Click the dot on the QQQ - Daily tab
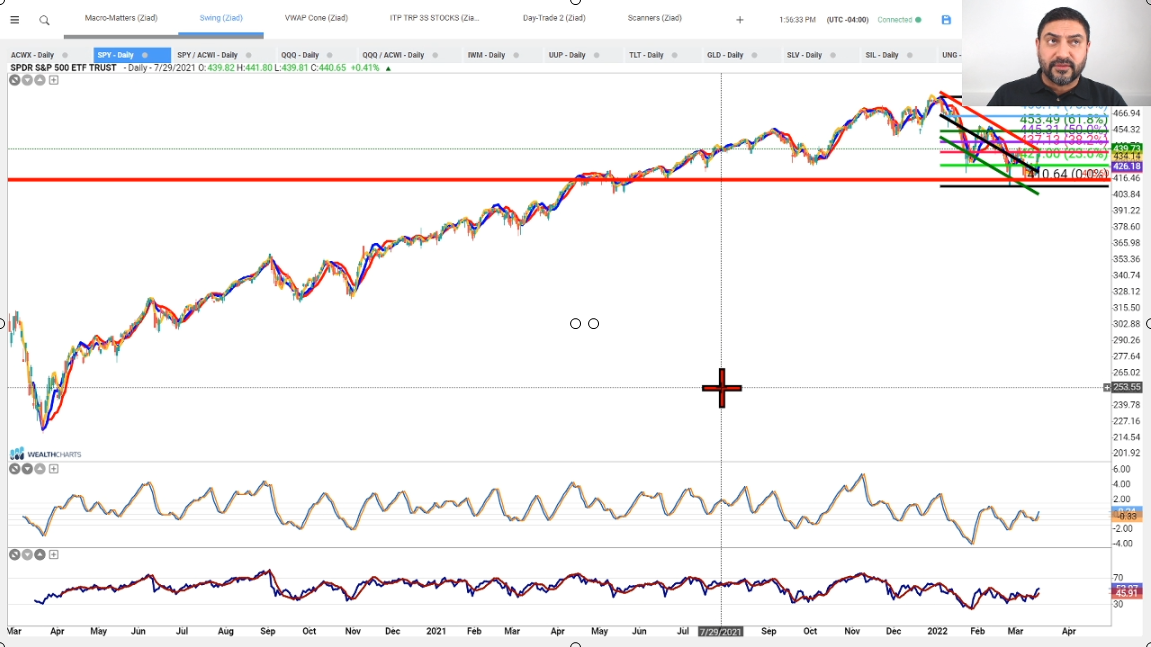The image size is (1151, 647). 329,55
